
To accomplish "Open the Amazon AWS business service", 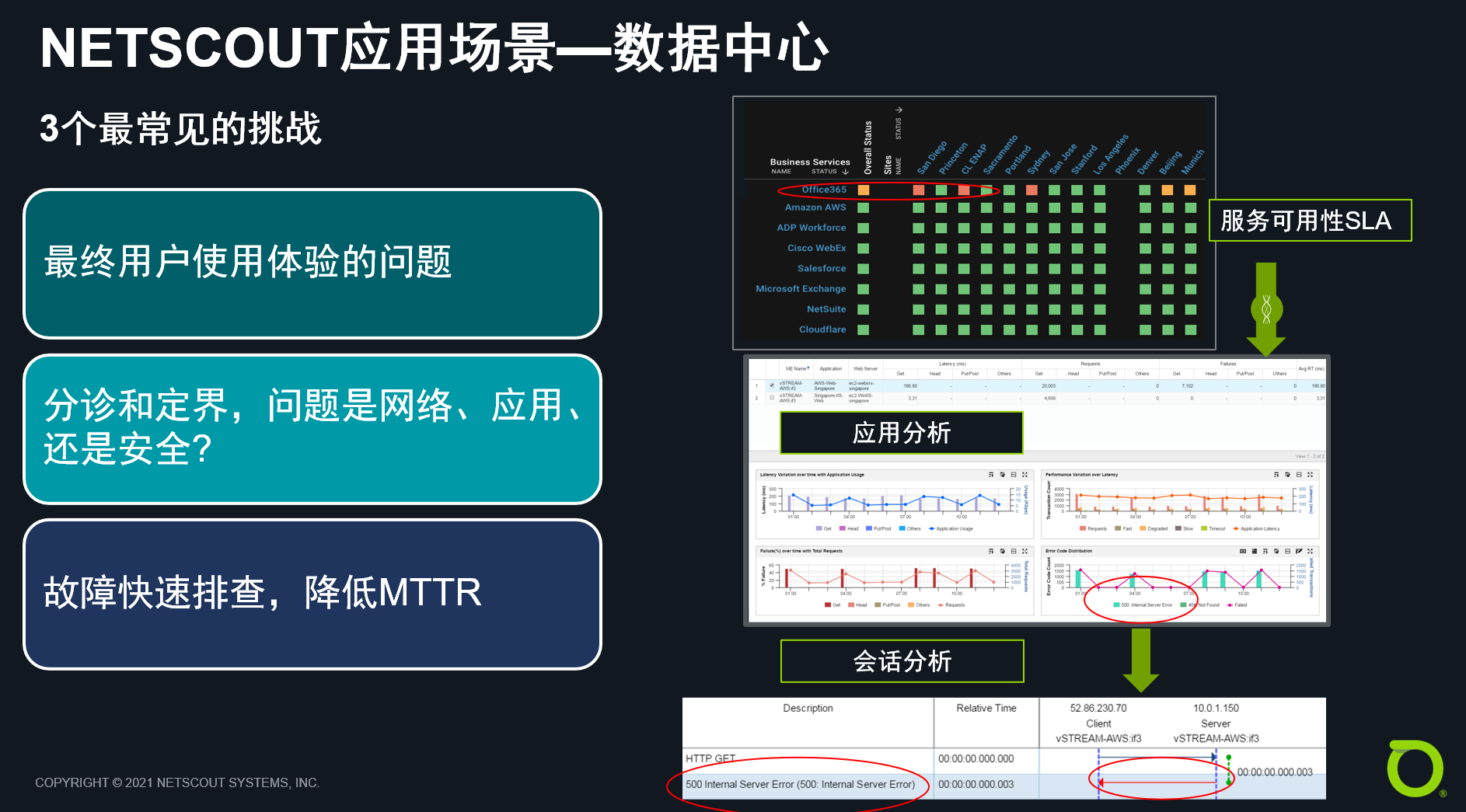I will pos(815,207).
